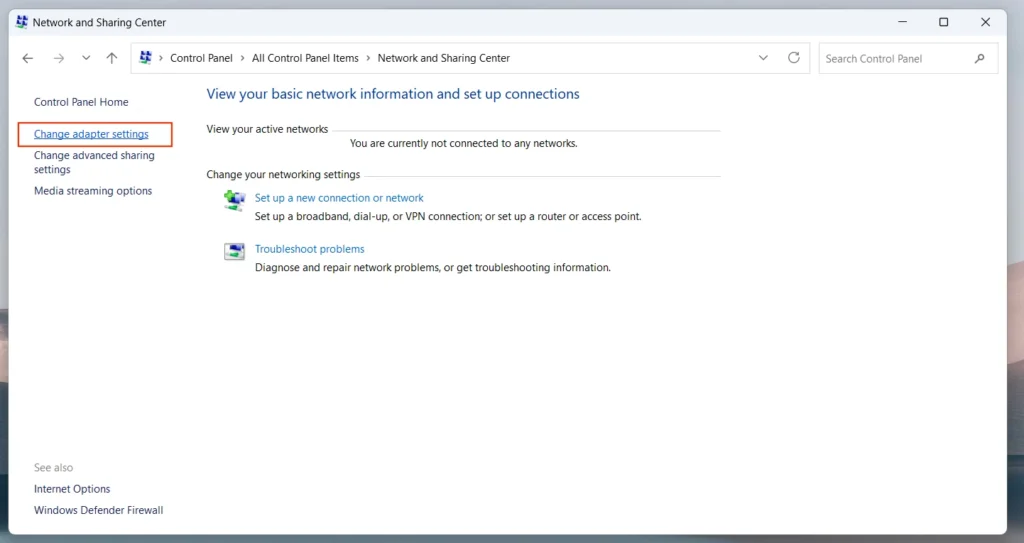Go up one level with the up arrow
The image size is (1024, 543).
(x=112, y=58)
